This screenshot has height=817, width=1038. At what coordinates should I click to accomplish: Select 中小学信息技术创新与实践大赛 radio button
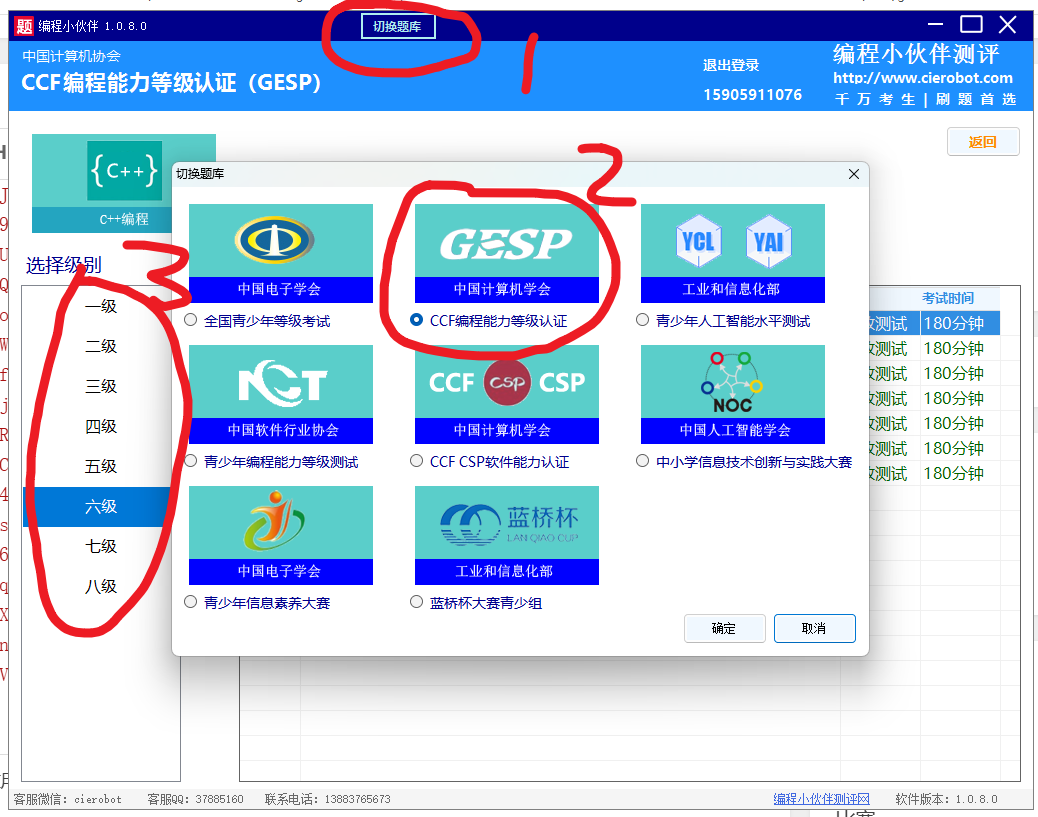(x=642, y=461)
